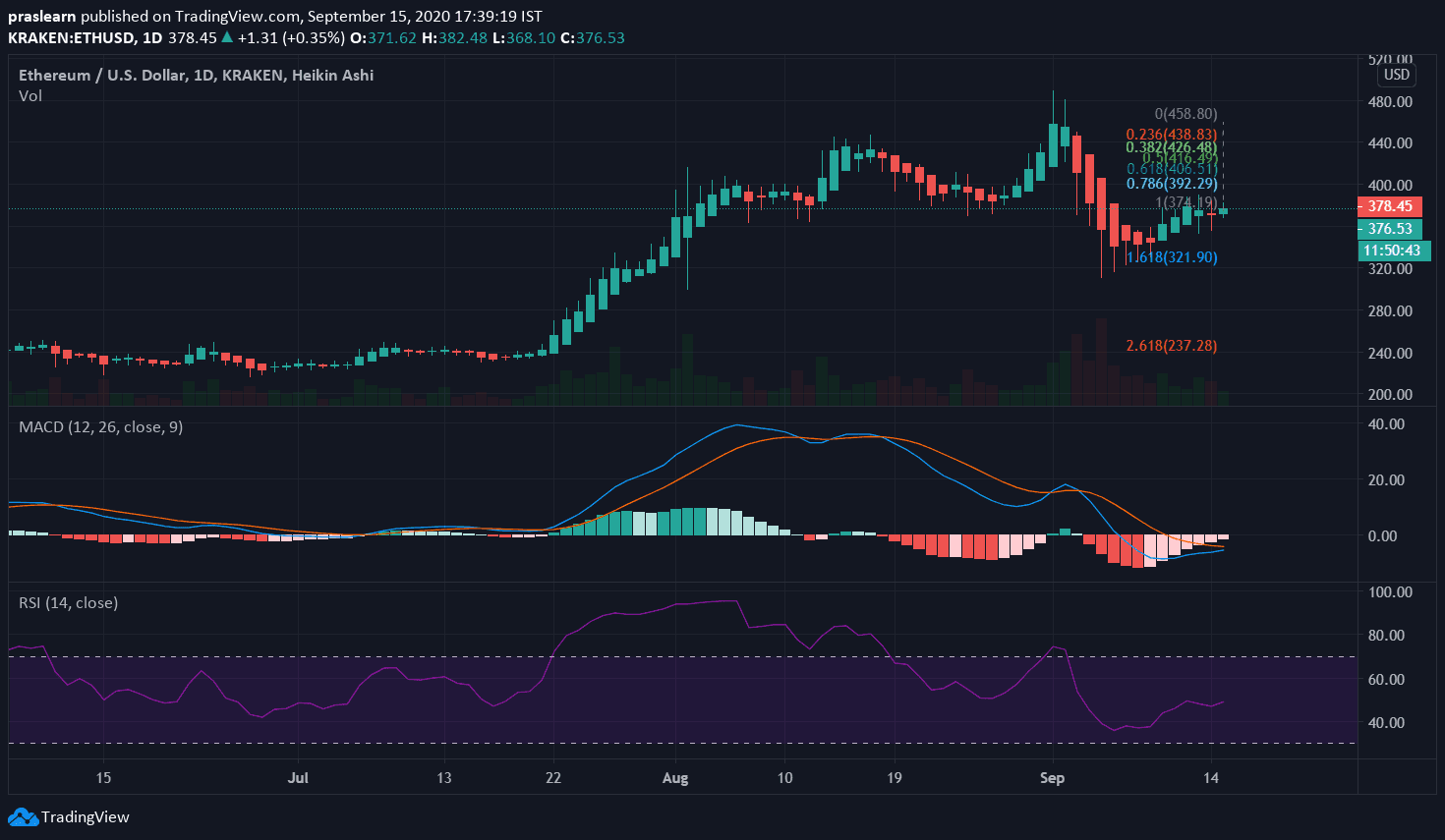
Task: Click the praslearn author name
Action: point(41,17)
